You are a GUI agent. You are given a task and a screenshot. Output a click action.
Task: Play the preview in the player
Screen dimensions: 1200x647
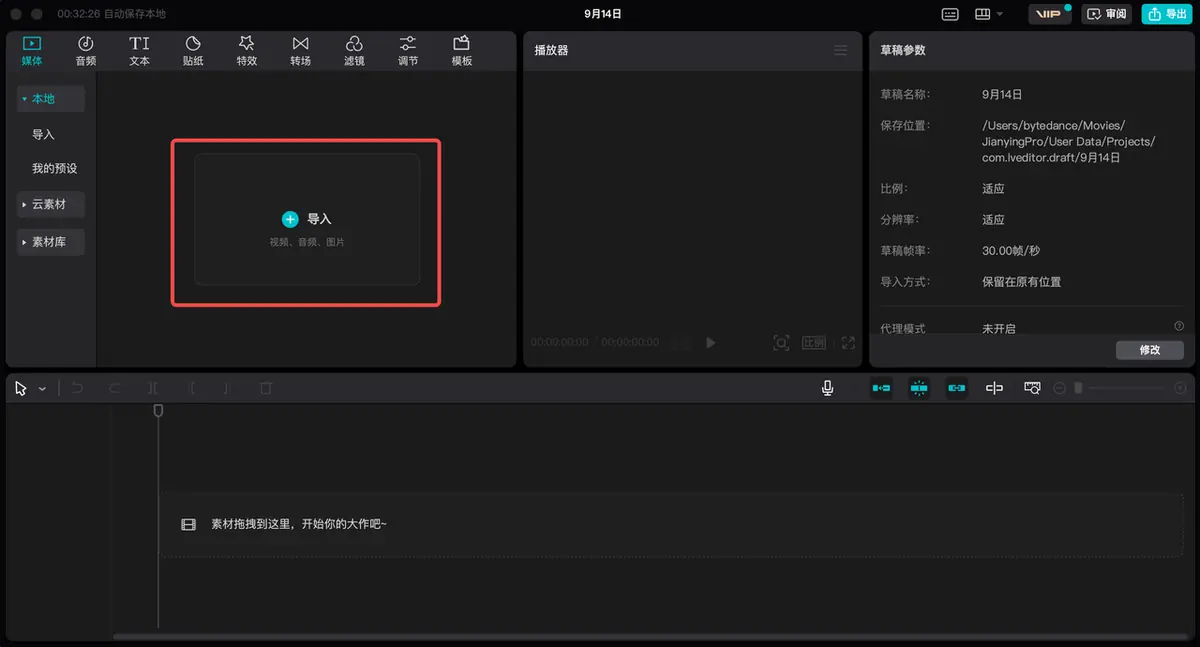point(711,342)
